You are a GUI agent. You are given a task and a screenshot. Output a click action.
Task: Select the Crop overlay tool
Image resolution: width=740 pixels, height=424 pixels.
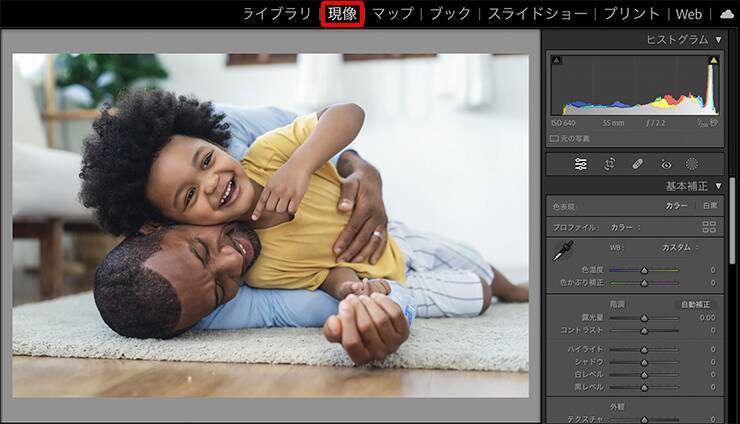pos(609,164)
